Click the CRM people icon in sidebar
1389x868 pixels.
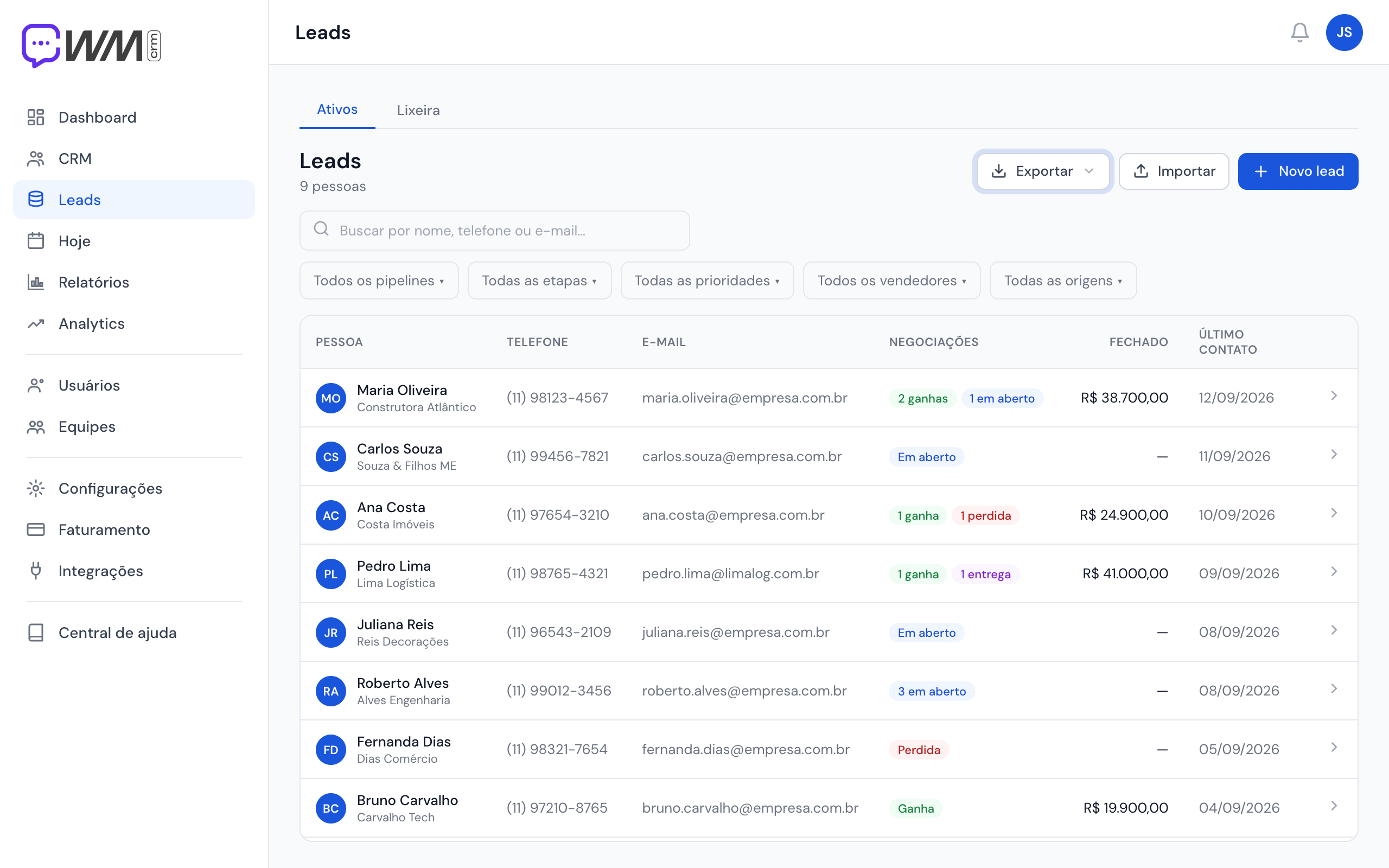36,158
